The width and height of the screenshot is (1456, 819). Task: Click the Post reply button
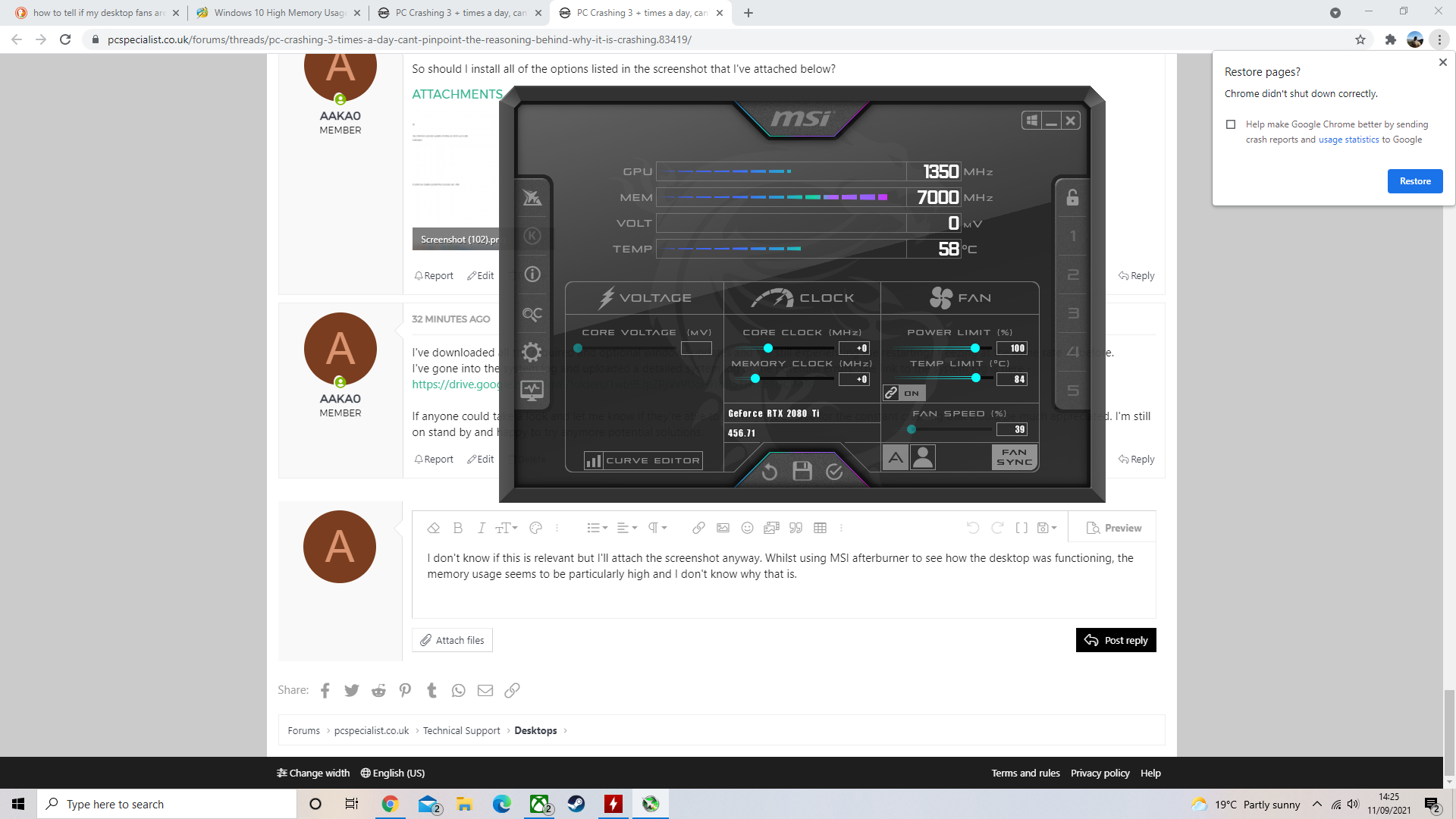coord(1116,640)
